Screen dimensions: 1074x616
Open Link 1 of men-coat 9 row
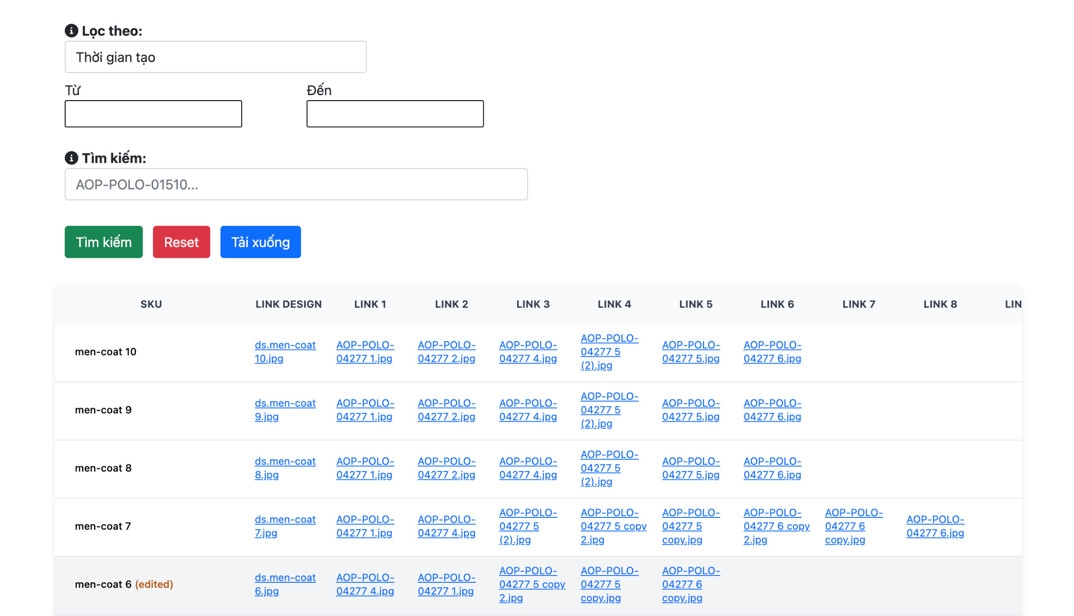(x=365, y=410)
